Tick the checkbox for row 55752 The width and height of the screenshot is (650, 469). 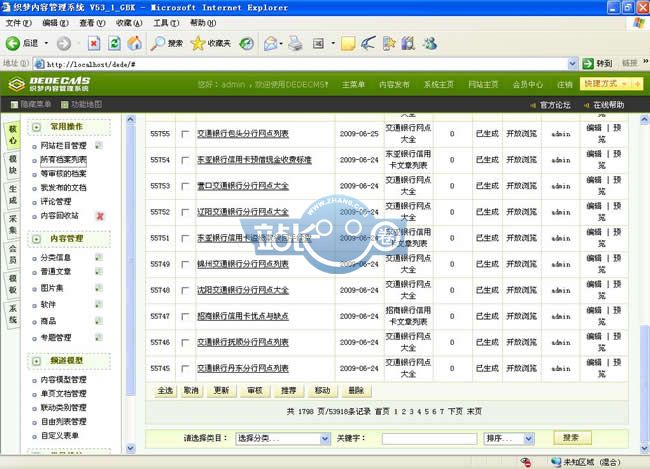(x=185, y=212)
